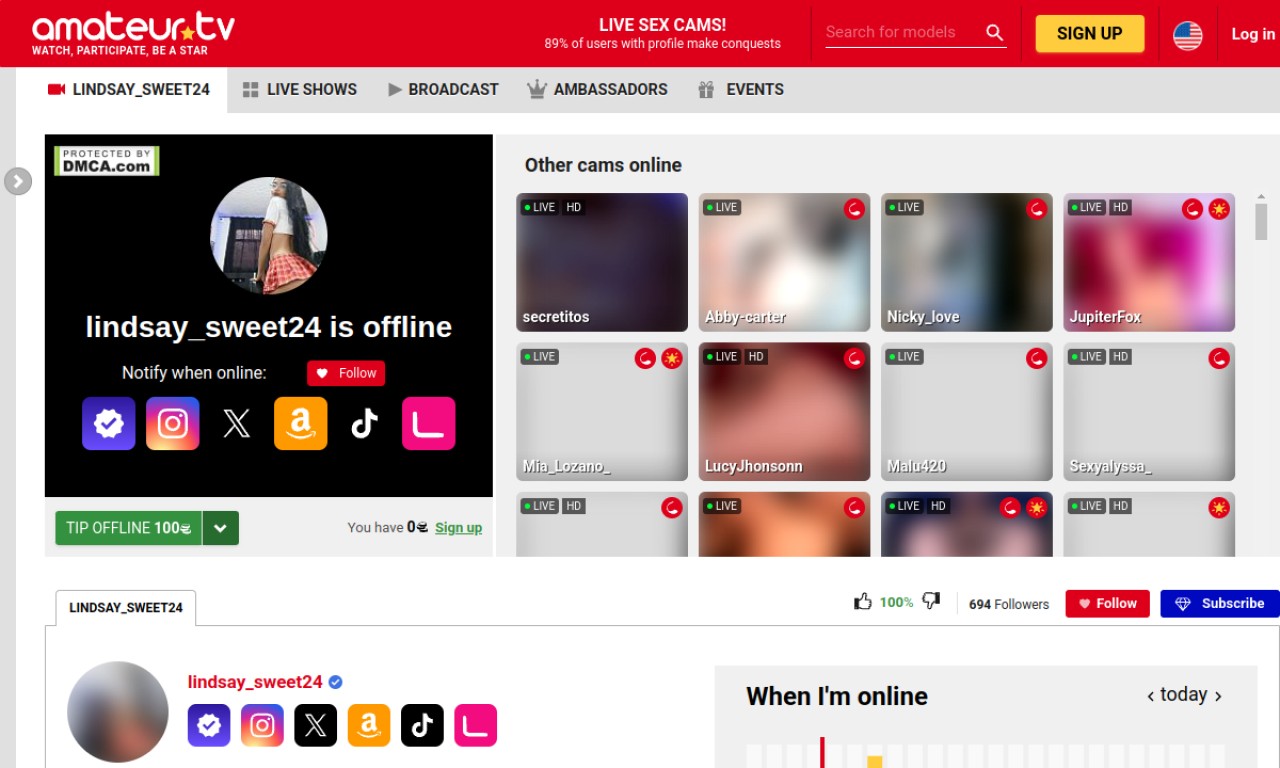Open Nicky_love cam thumbnail
1280x768 pixels.
[x=967, y=262]
